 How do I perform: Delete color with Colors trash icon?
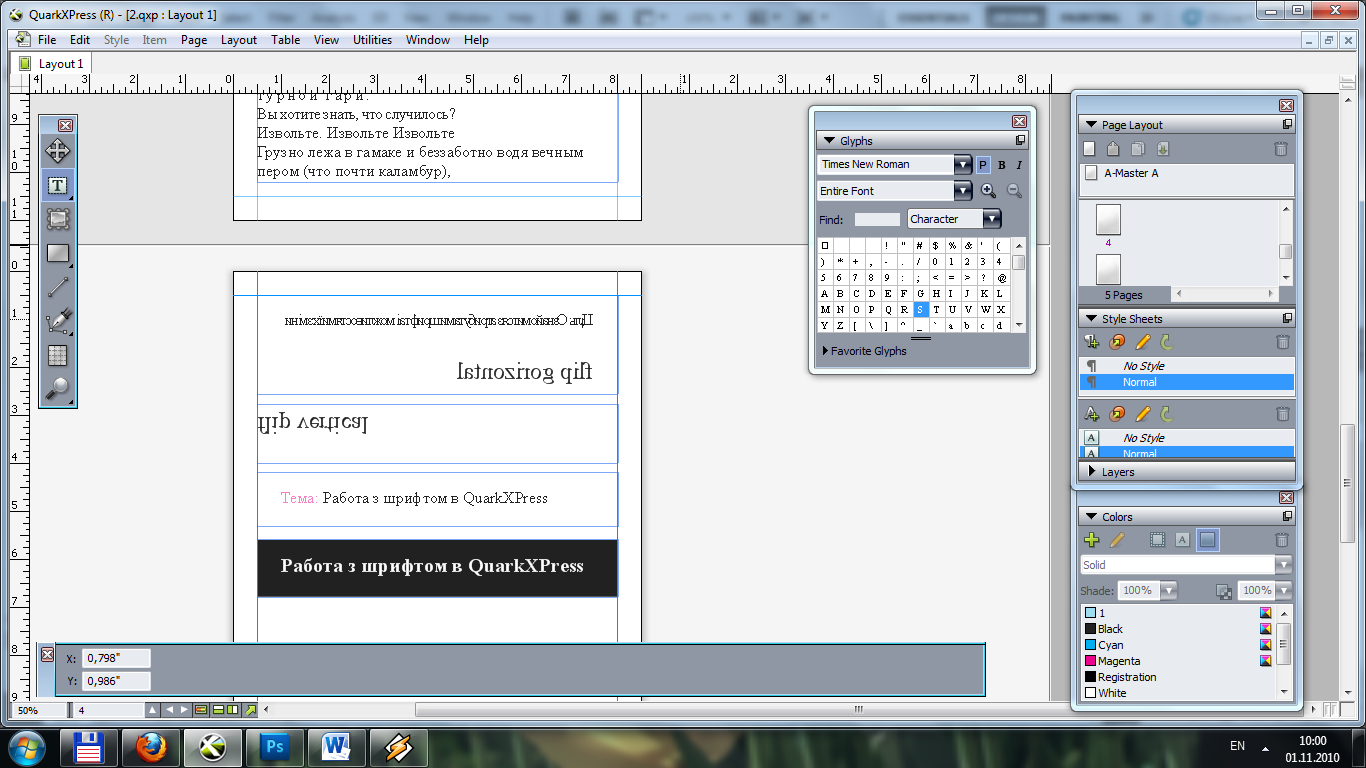coord(1281,540)
